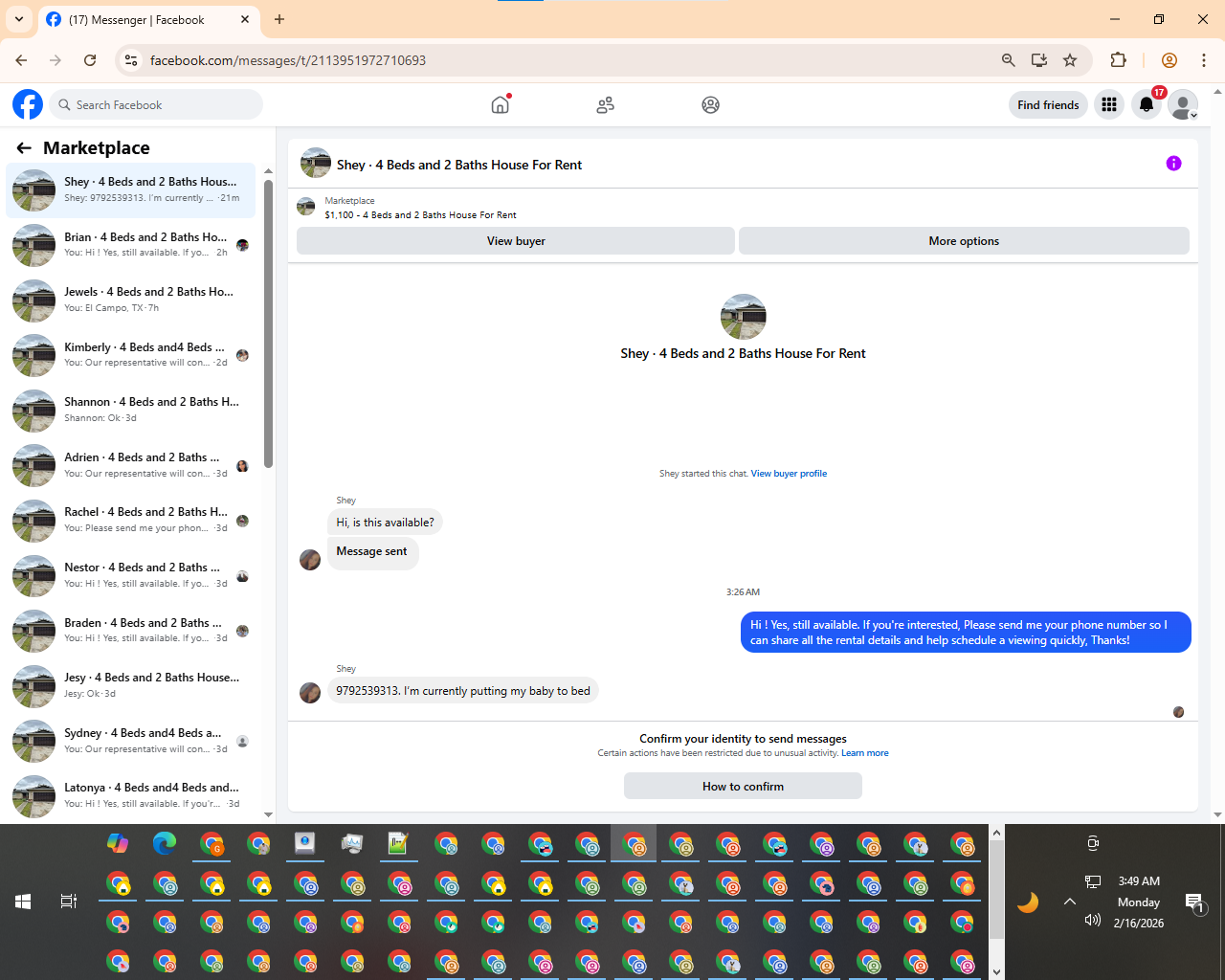Click the address bar URL field
The height and width of the screenshot is (980, 1225).
coord(565,60)
